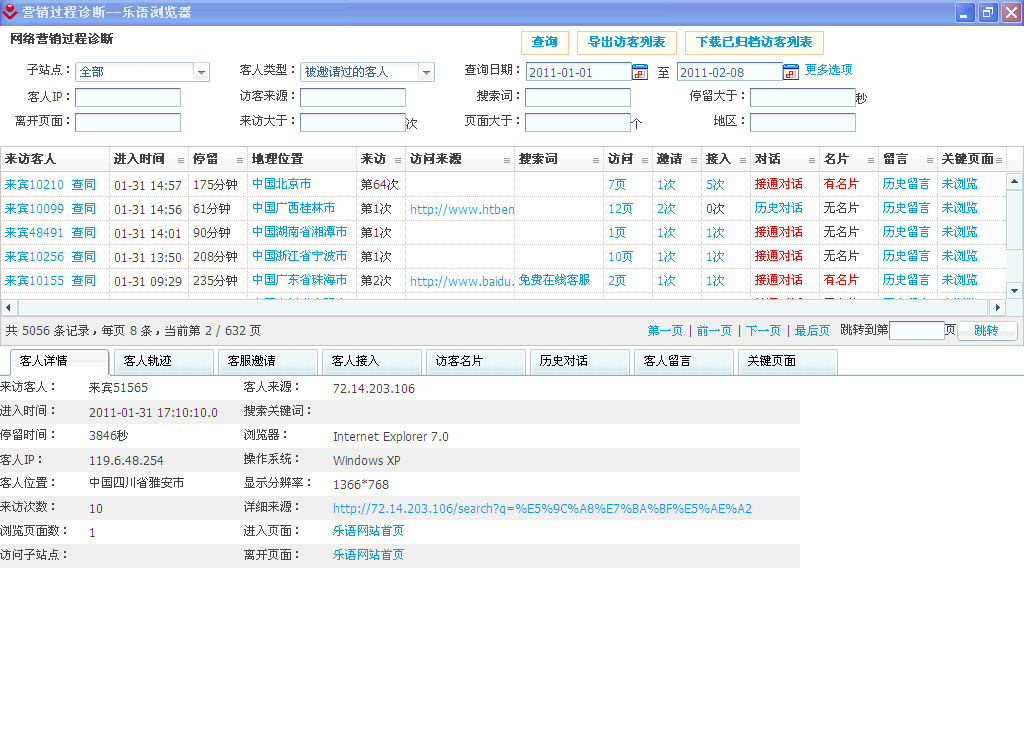
Task: Click 查同 next to 来宾10099
Action: pos(84,209)
